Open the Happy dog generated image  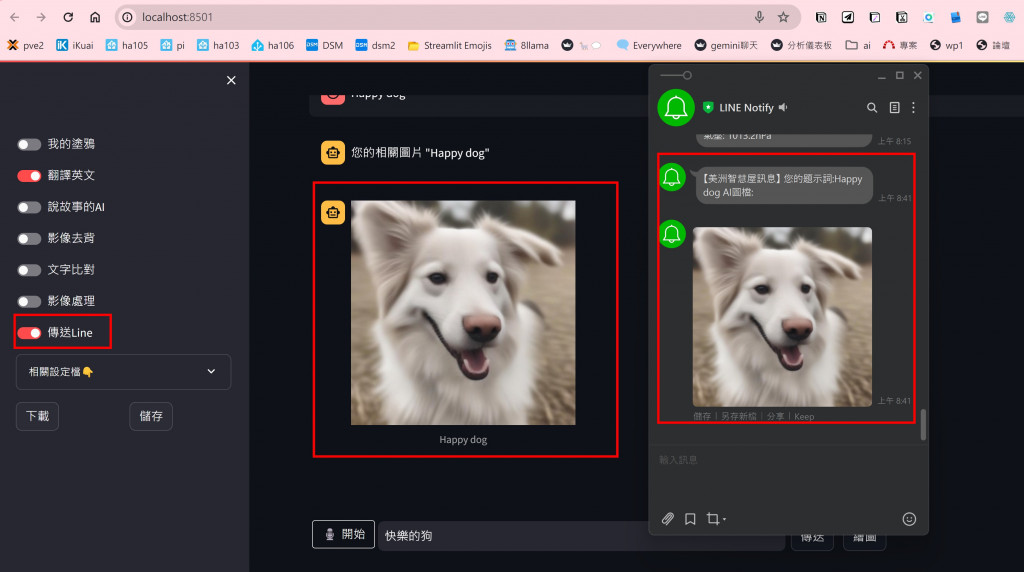463,313
